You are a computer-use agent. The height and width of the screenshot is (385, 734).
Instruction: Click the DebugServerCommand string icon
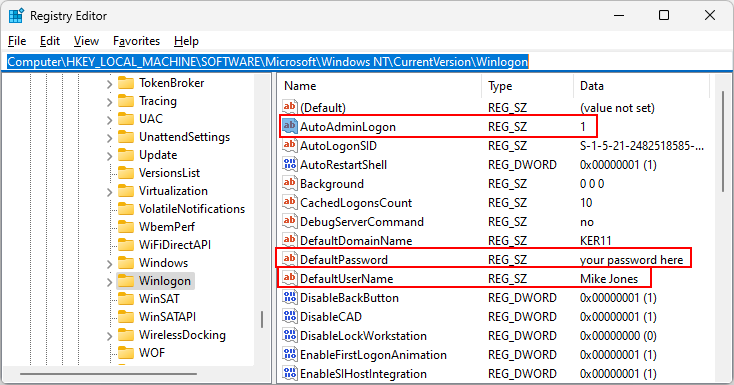(290, 221)
